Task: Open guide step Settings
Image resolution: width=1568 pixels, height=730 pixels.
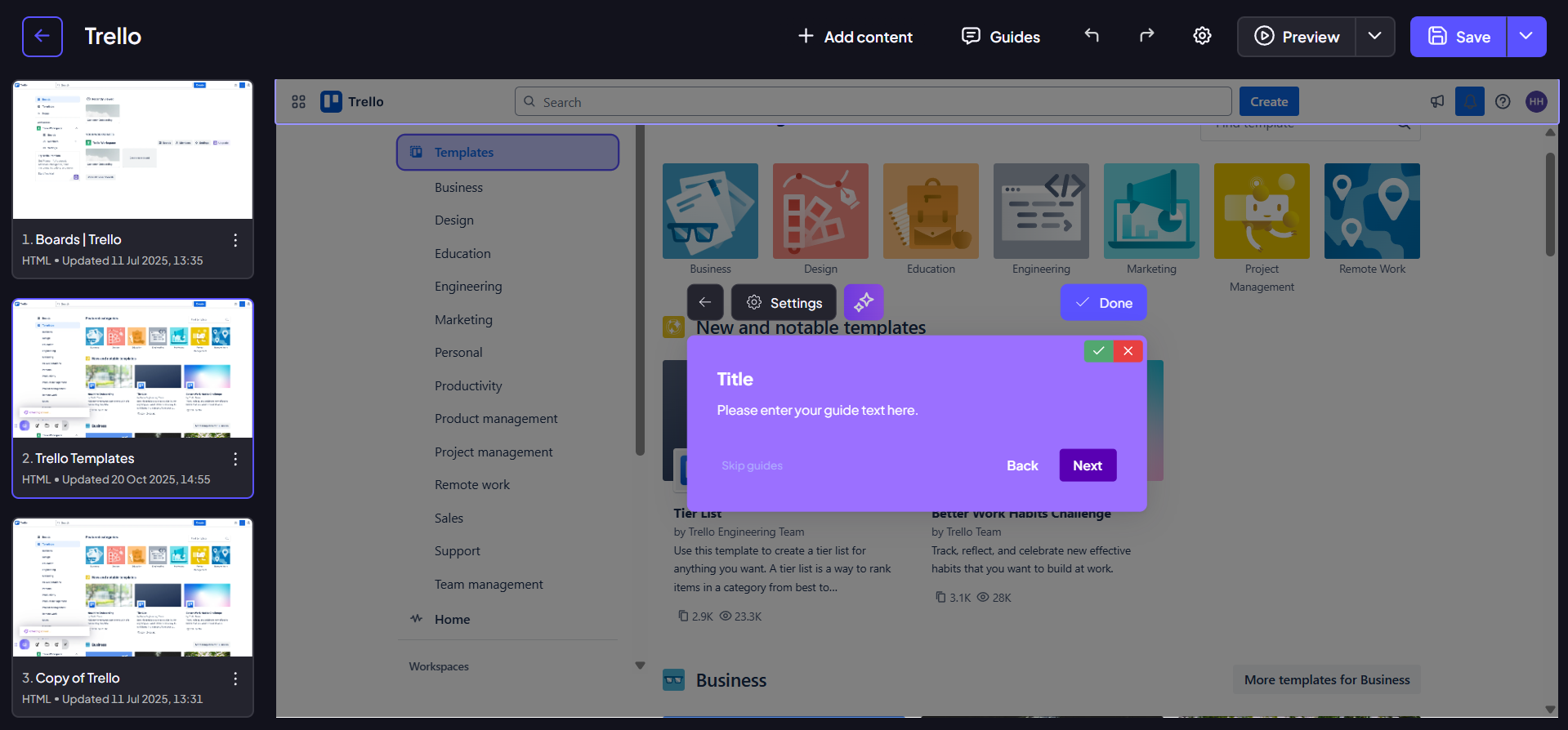Action: point(784,303)
